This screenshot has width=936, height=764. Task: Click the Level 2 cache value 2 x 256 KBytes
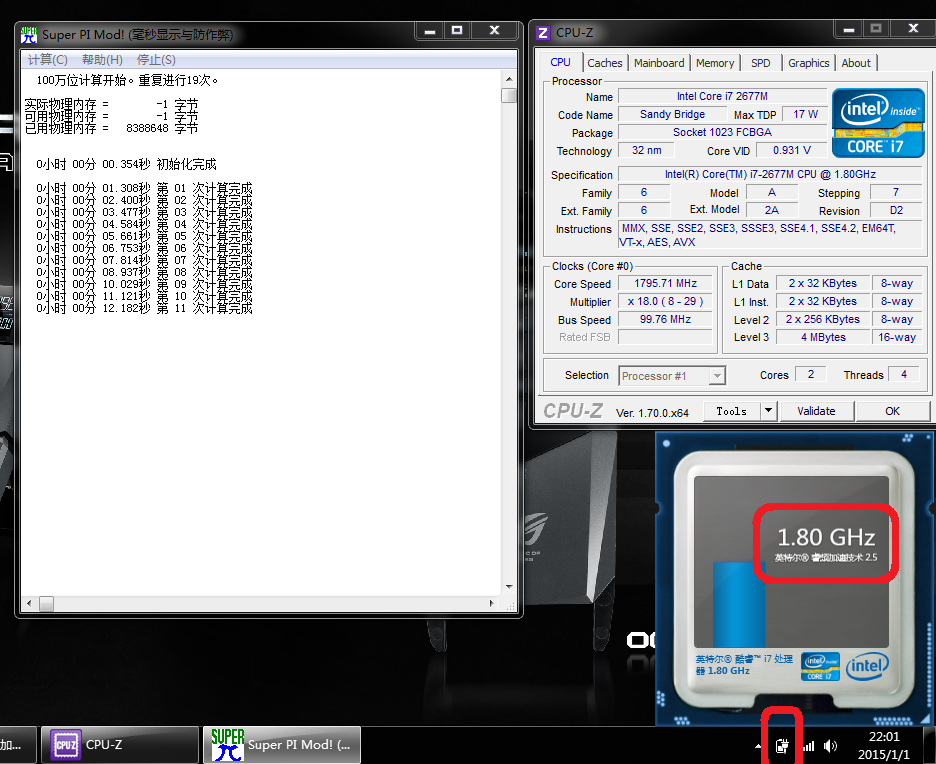pyautogui.click(x=823, y=319)
